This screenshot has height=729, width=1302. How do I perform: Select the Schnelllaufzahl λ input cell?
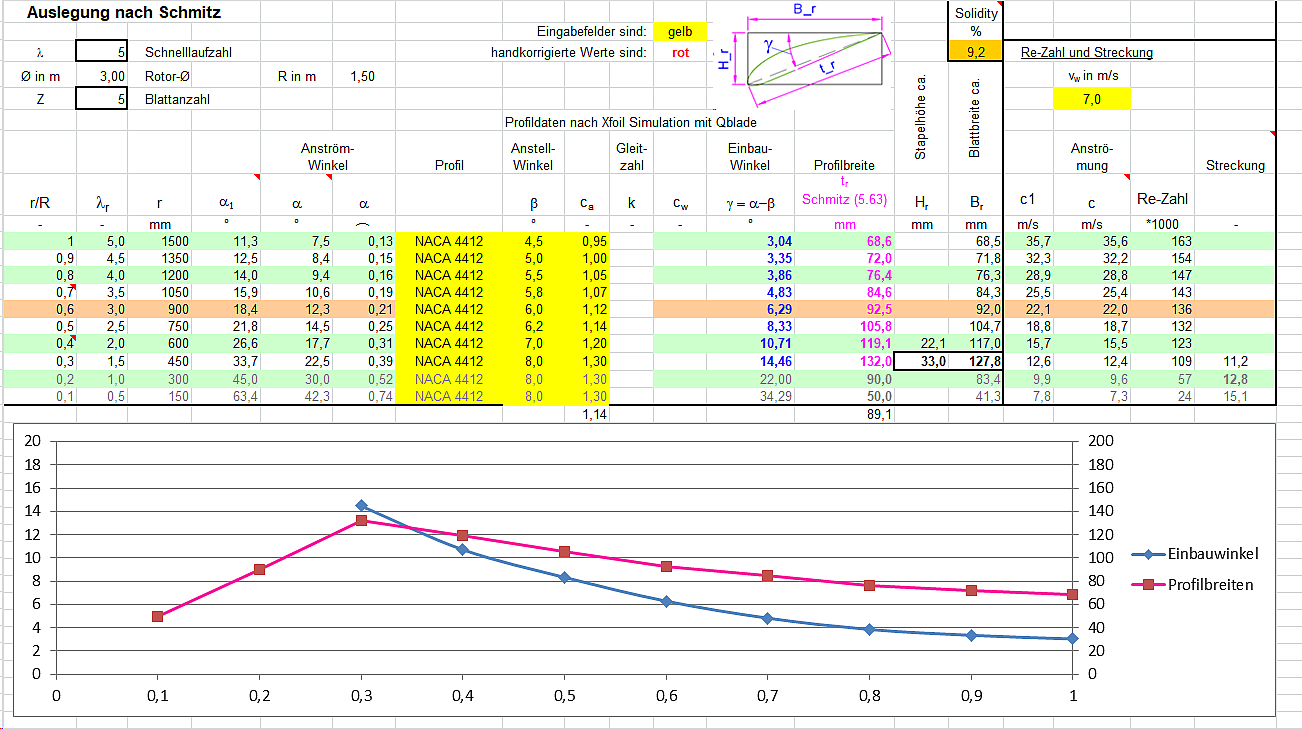pos(101,52)
